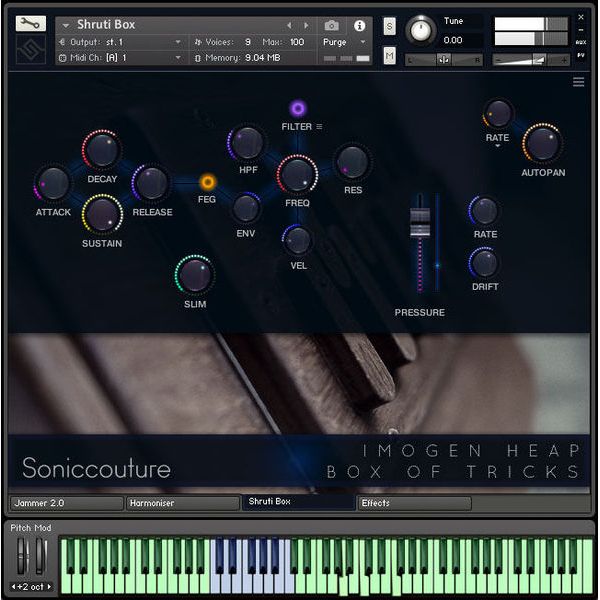Click the ATTACK knob

53,184
